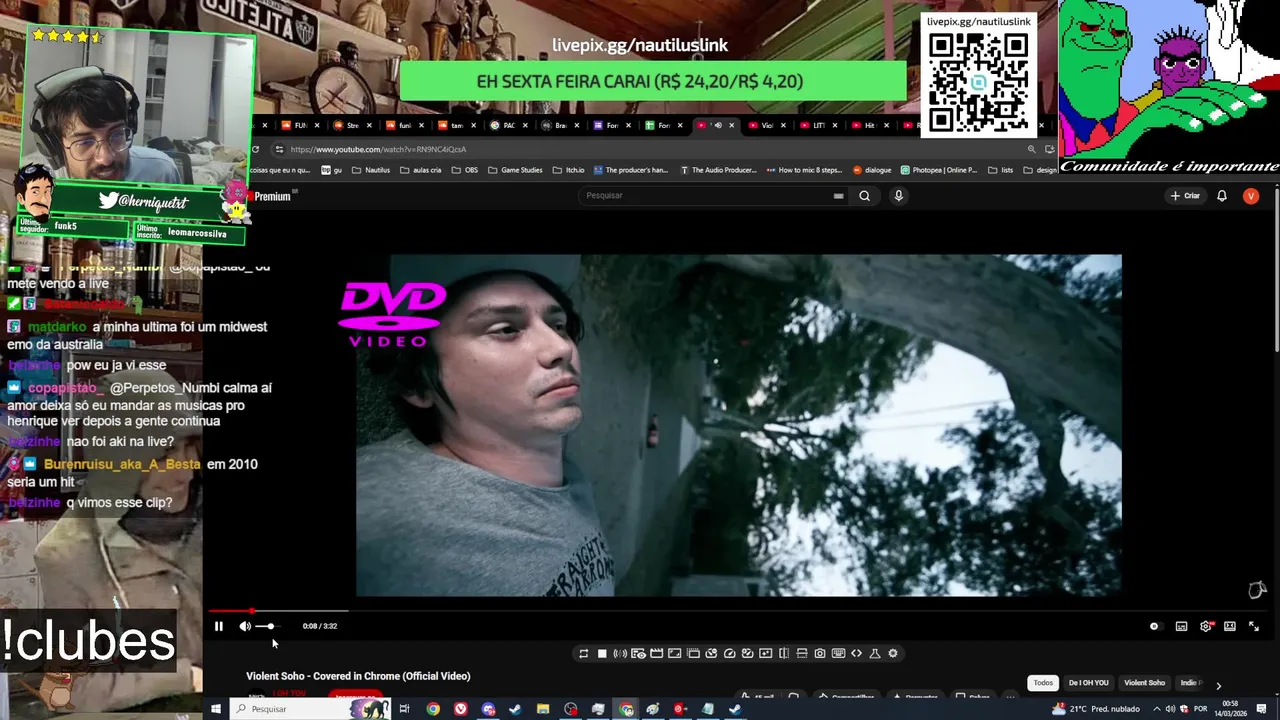Select the Violent Soho filter chip
The width and height of the screenshot is (1280, 720).
[x=1144, y=683]
